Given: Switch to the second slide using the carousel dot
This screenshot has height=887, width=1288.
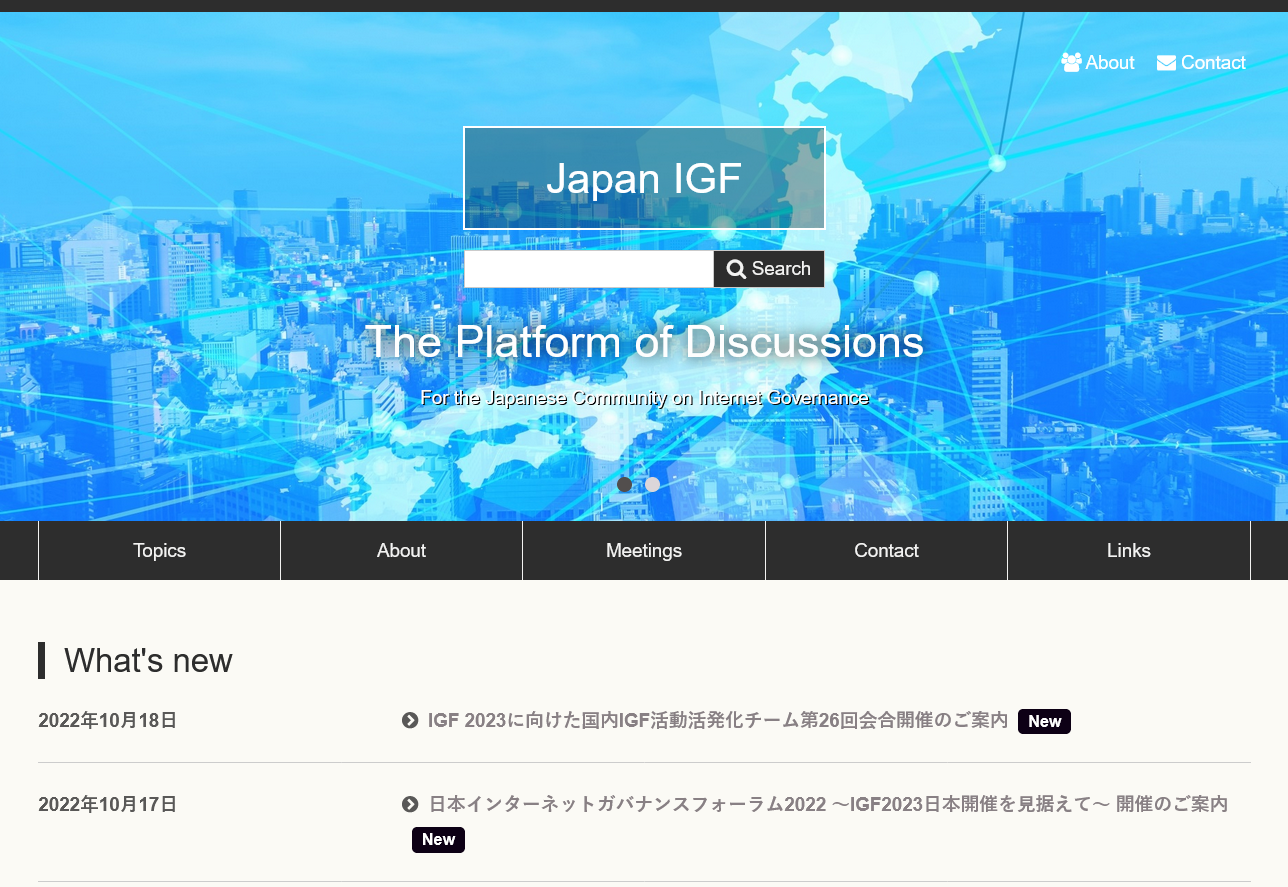Looking at the screenshot, I should coord(652,484).
